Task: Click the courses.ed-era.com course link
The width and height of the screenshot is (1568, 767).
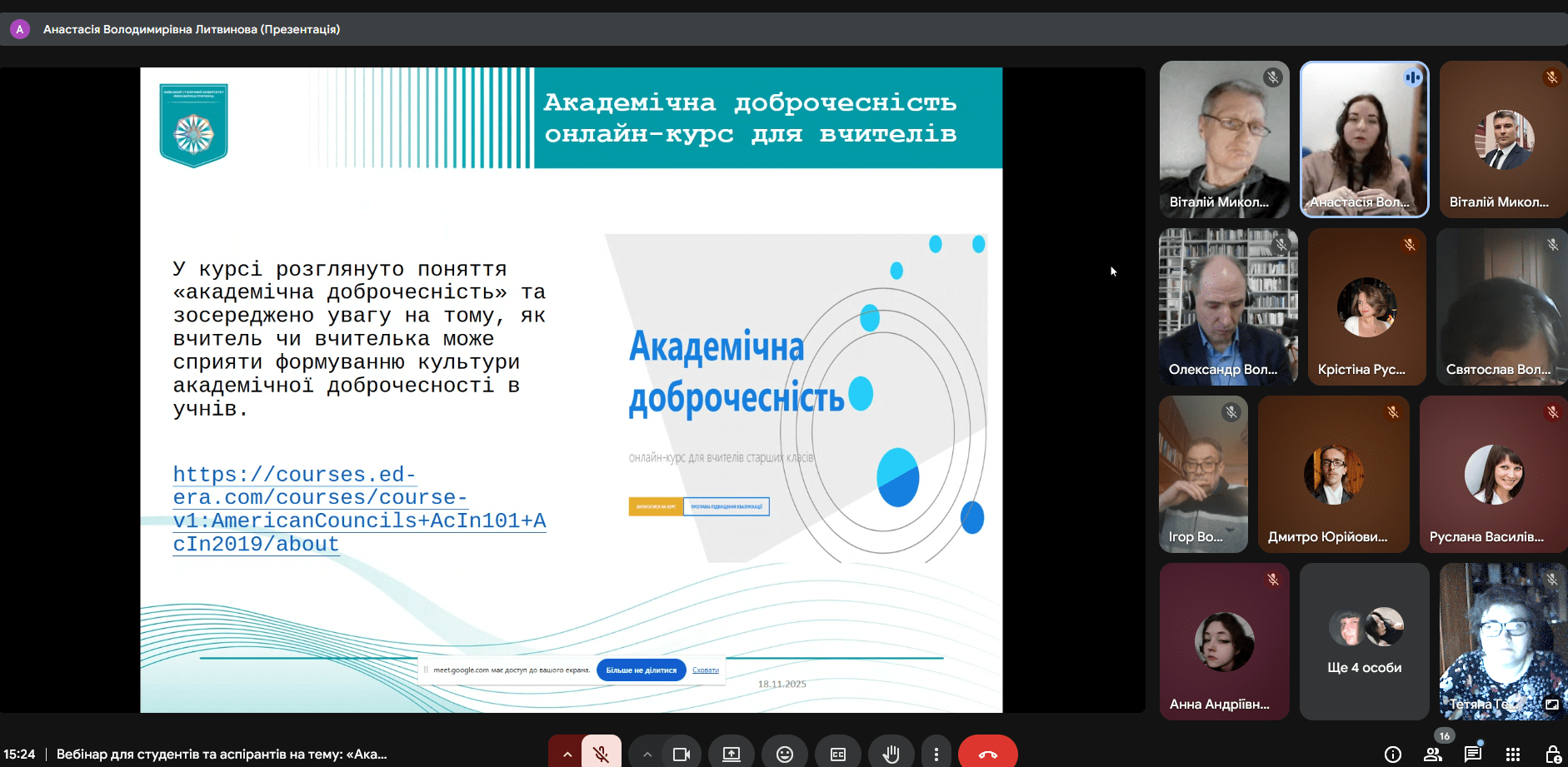Action: tap(358, 509)
